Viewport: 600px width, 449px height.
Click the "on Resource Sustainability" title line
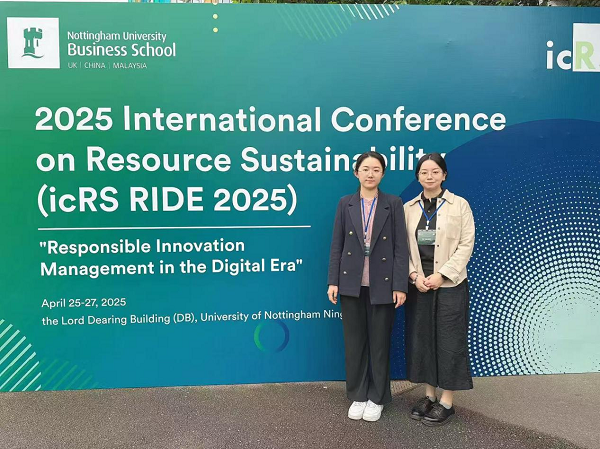(x=240, y=159)
